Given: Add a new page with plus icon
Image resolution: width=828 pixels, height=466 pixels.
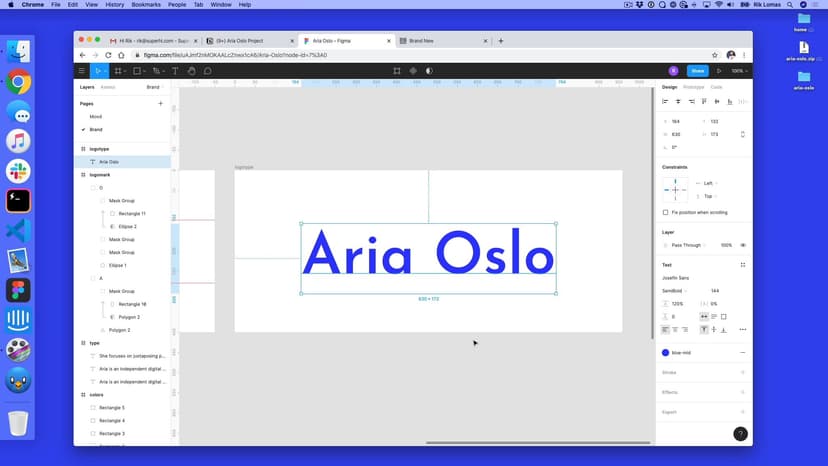Looking at the screenshot, I should tap(160, 103).
